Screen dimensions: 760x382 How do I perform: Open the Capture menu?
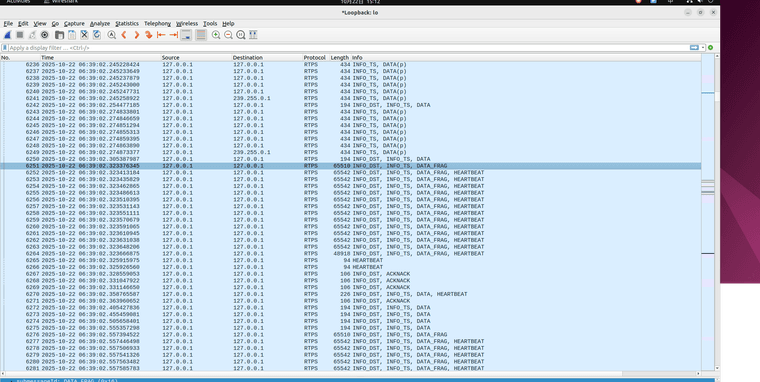pos(74,23)
